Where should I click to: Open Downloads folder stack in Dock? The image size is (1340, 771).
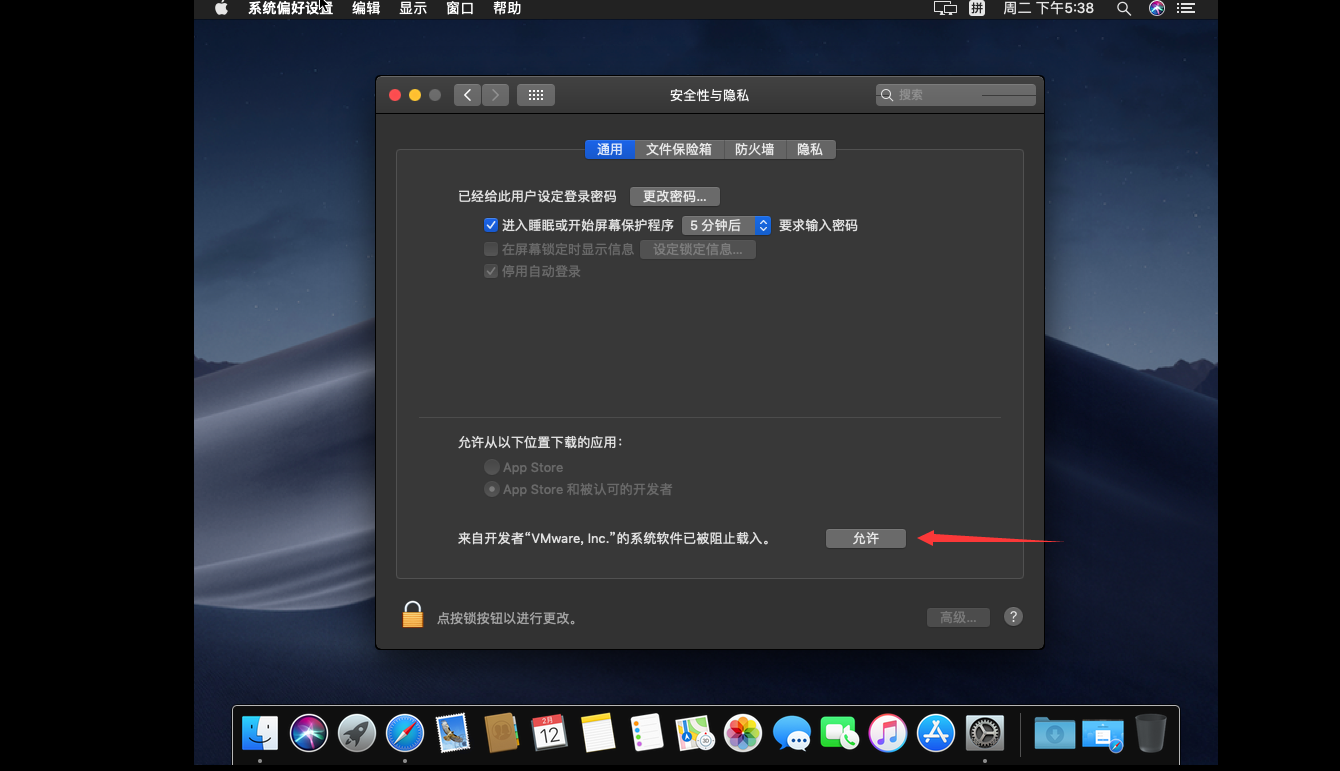(x=1054, y=733)
